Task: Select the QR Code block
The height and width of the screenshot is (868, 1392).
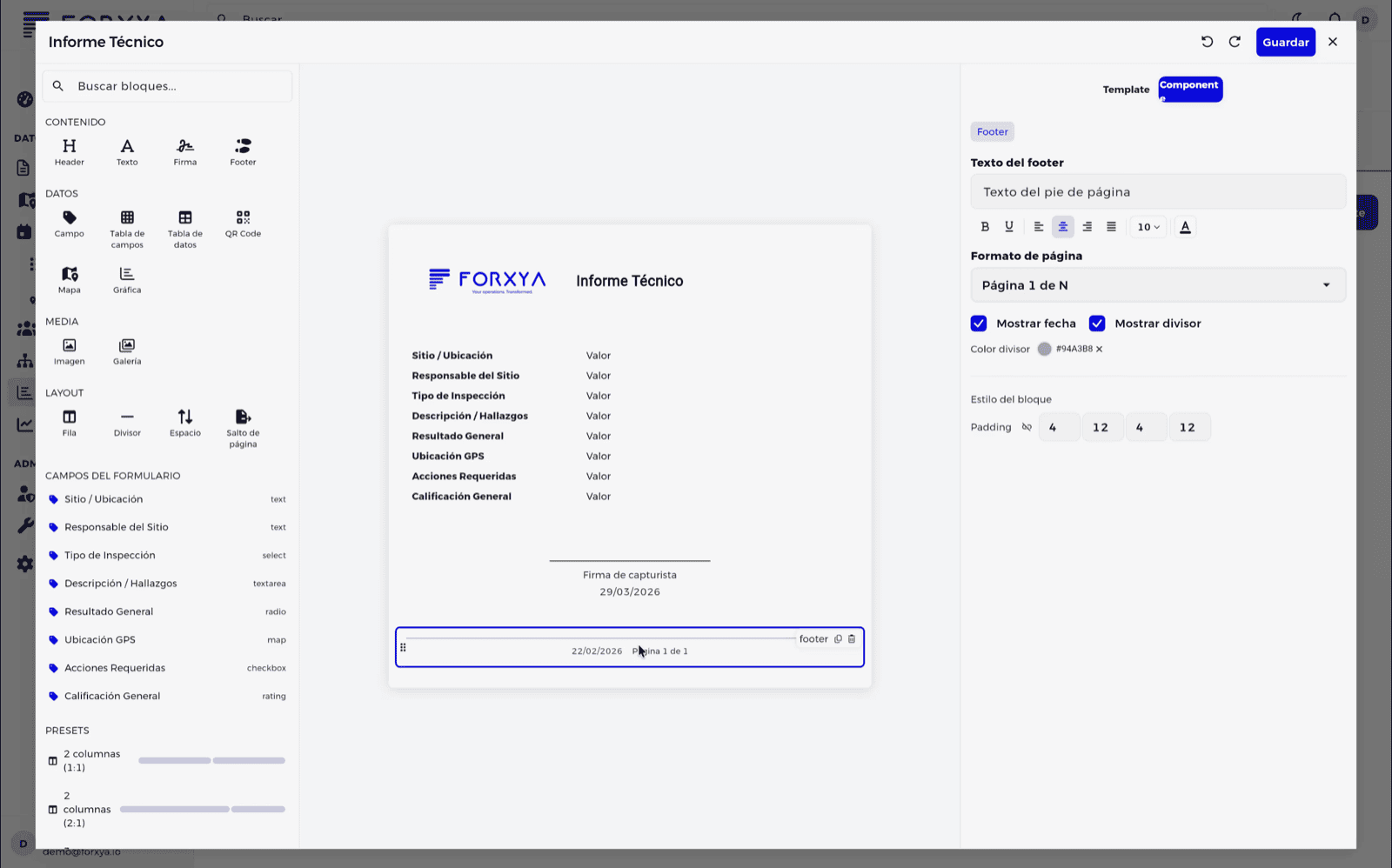Action: [243, 224]
